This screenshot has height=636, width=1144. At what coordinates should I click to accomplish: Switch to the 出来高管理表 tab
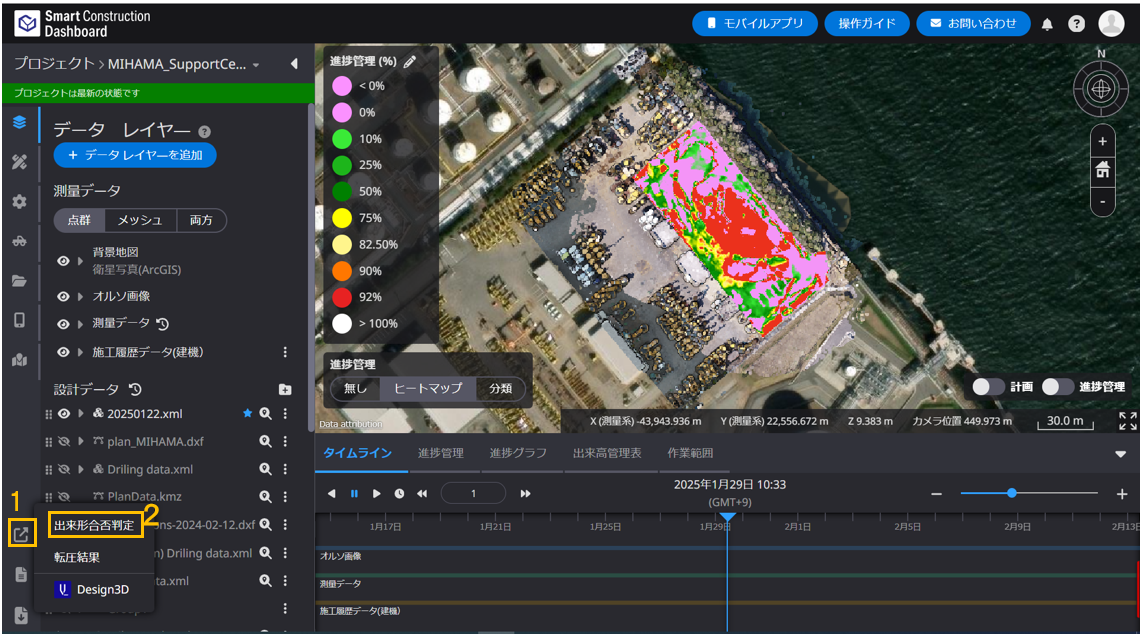(607, 453)
